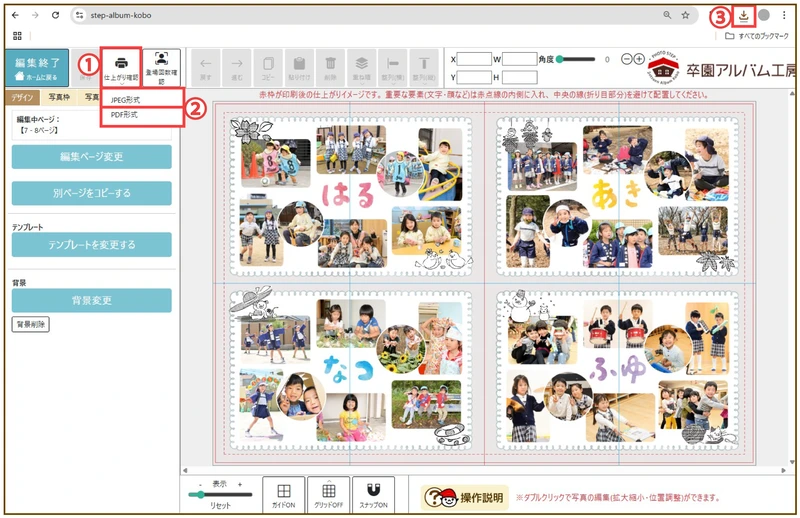800x518 pixels.
Task: Click the 編集ページ変更 button
Action: point(91,157)
